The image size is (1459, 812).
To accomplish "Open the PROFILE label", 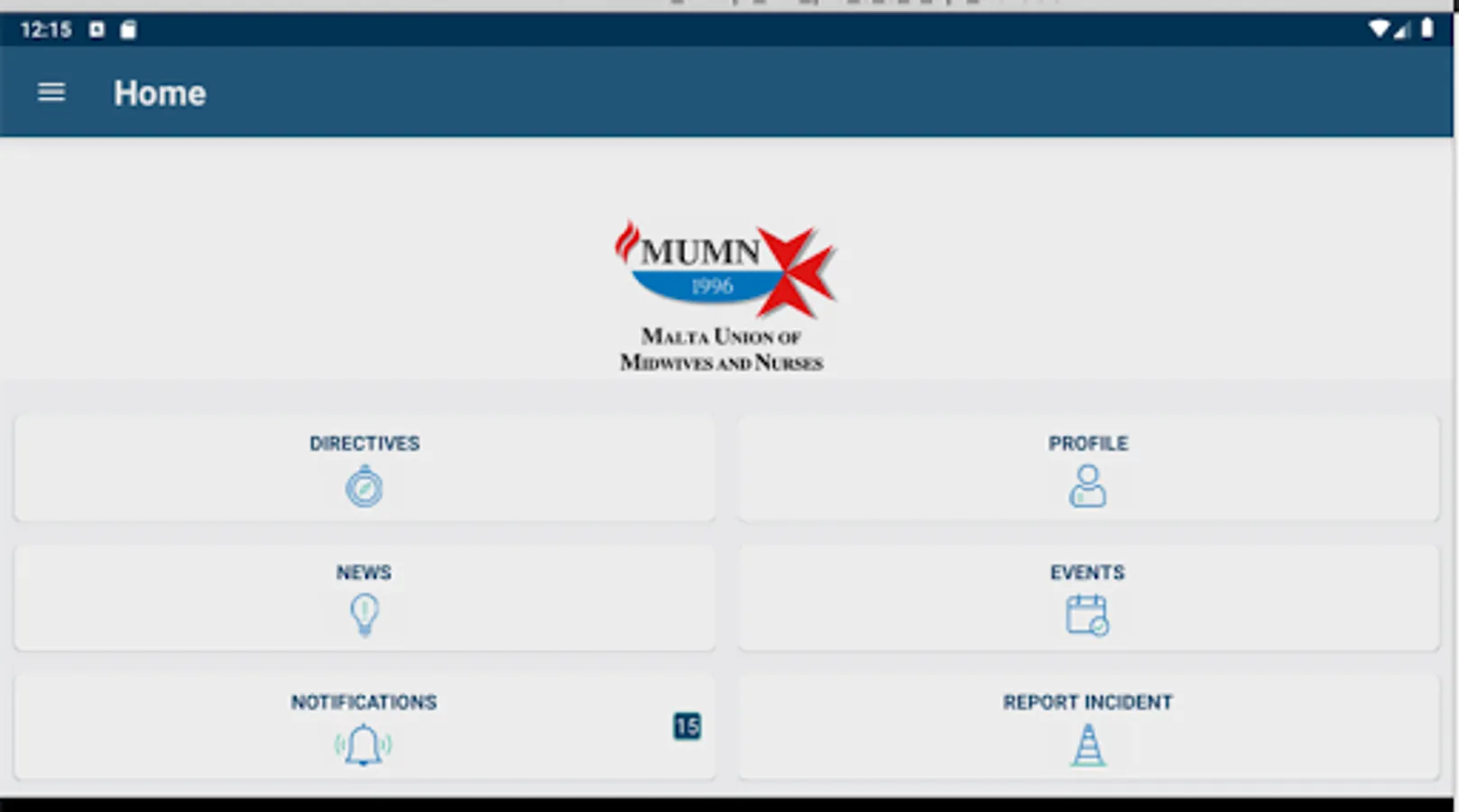I will tap(1088, 443).
